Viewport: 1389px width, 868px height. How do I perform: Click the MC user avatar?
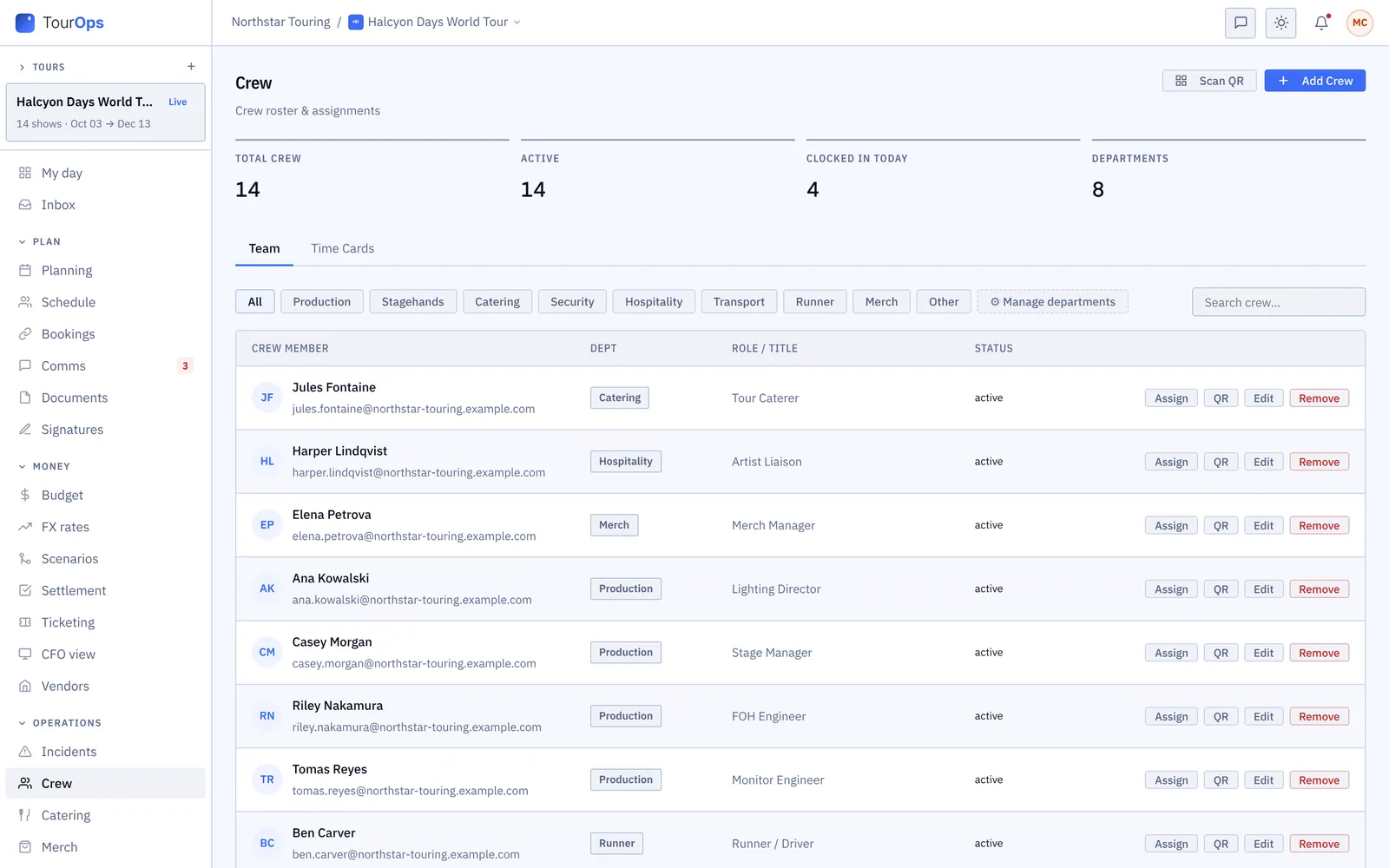[x=1359, y=23]
